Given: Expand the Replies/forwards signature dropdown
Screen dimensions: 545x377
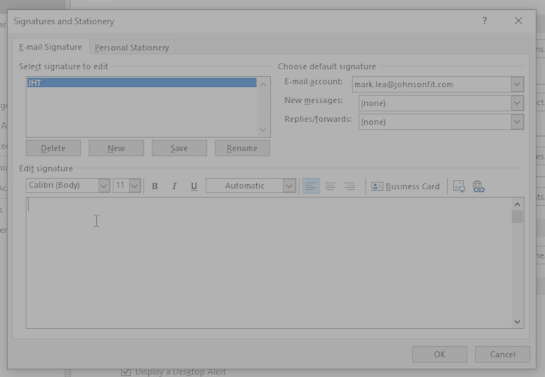Looking at the screenshot, I should (x=517, y=122).
